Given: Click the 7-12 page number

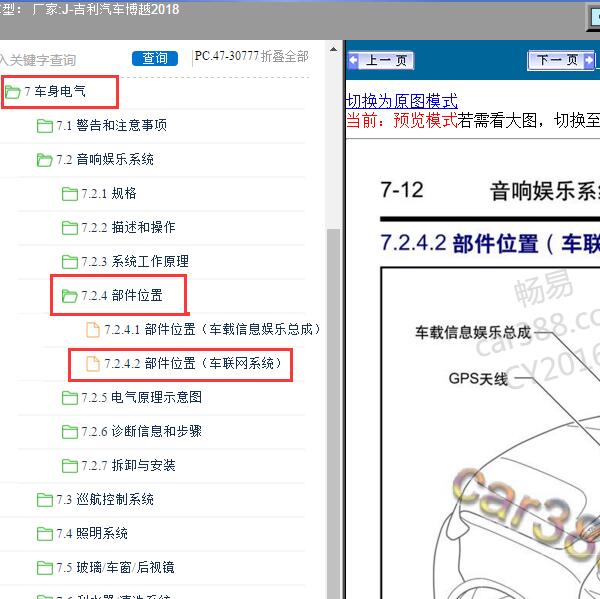Looking at the screenshot, I should click(x=402, y=190).
